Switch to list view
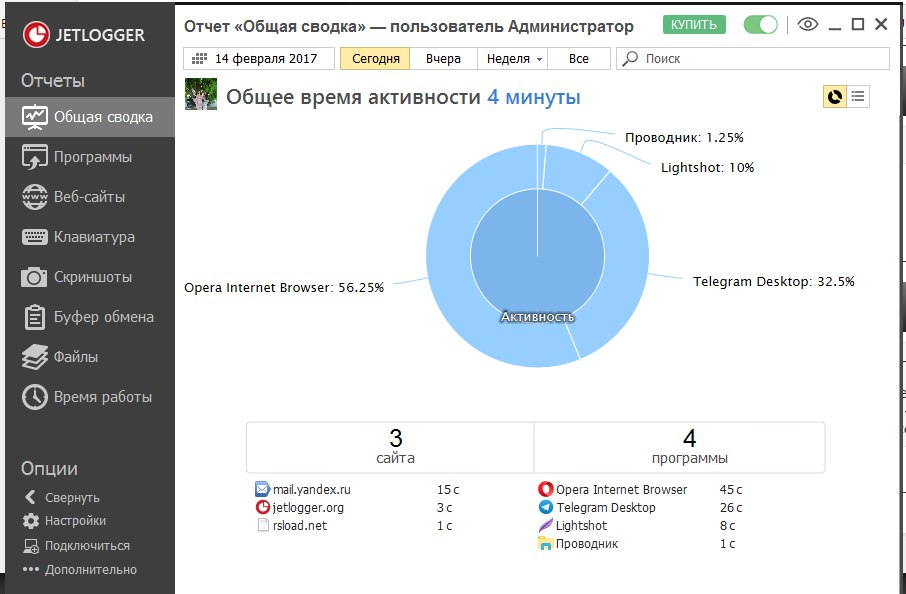The image size is (906, 594). pos(858,96)
